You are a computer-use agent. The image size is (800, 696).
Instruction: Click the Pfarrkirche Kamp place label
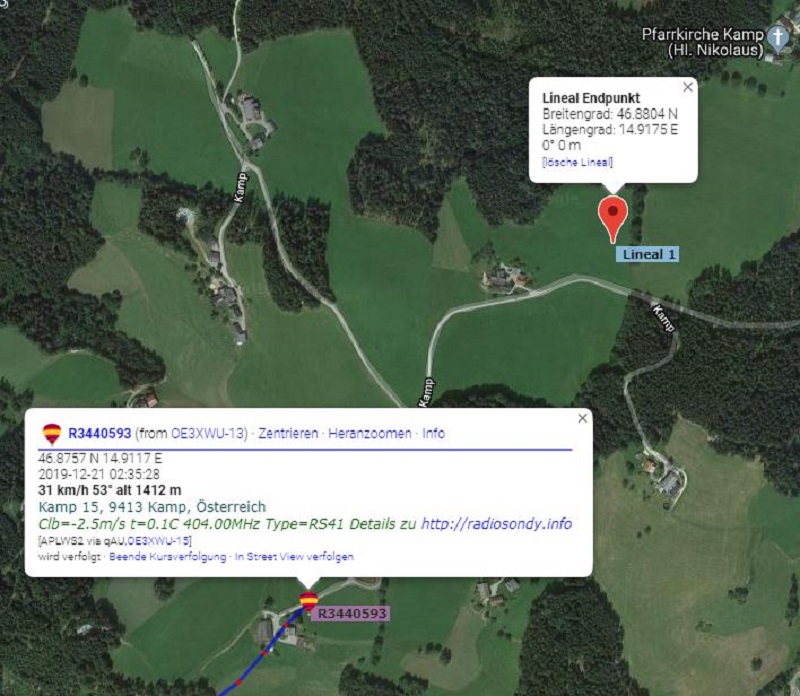coord(703,42)
